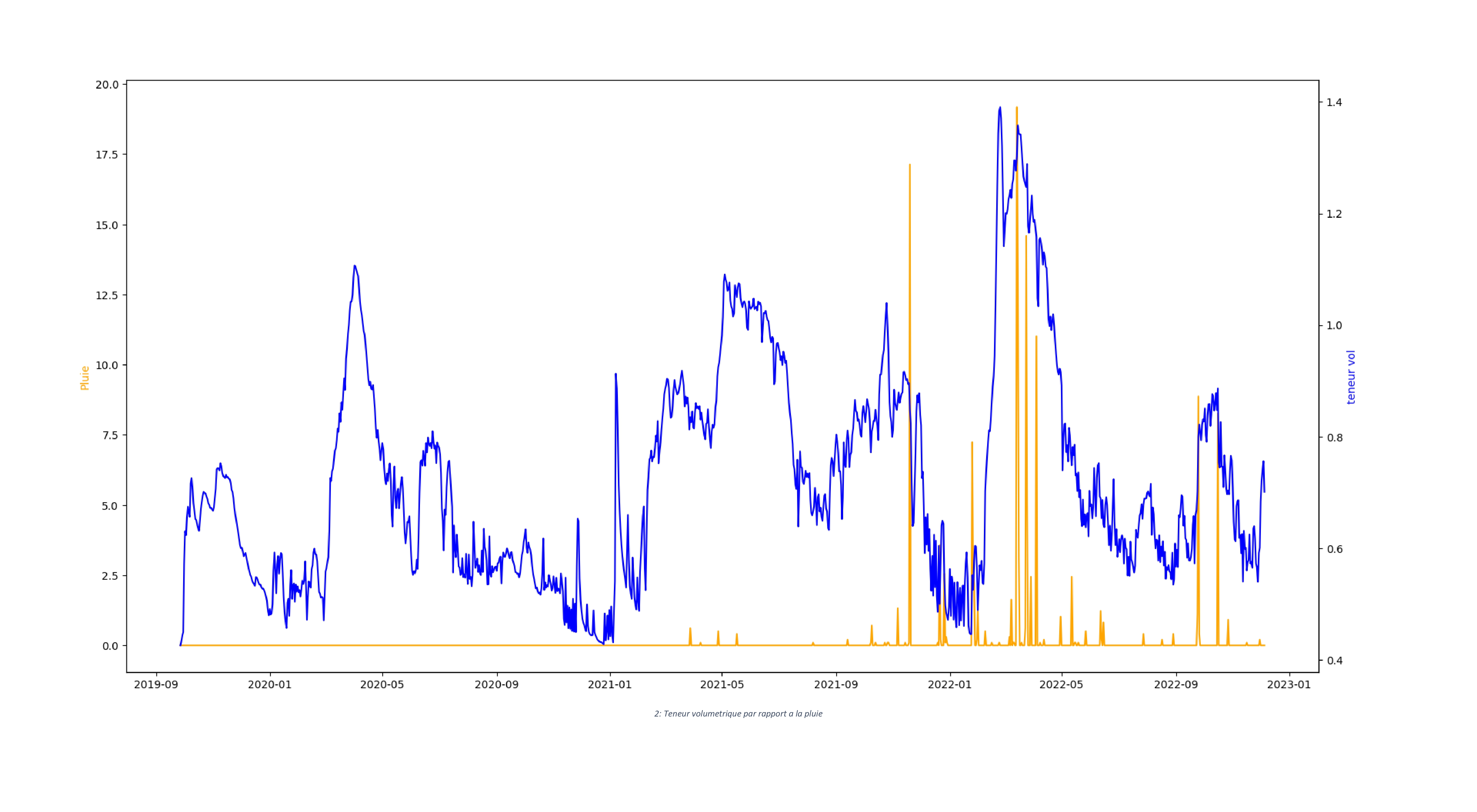This screenshot has height=812, width=1477.
Task: Click the '17.5' left axis tick label
Action: 107,155
